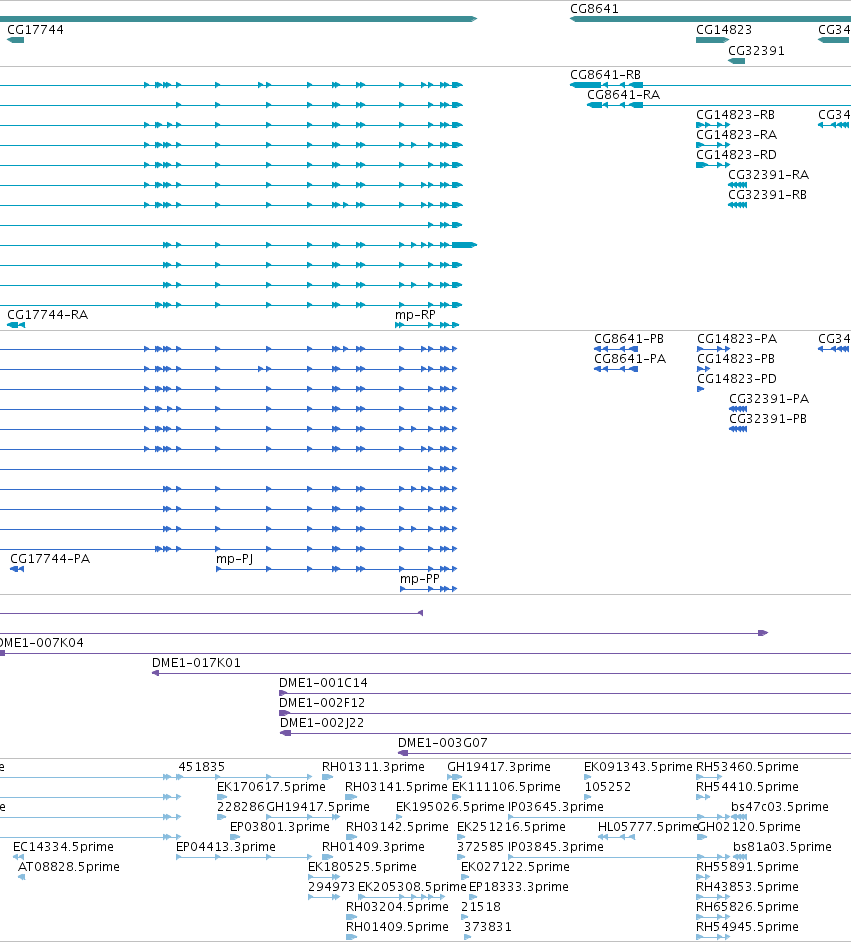Image resolution: width=851 pixels, height=942 pixels.
Task: Click the IP03645.3prime EST label
Action: [556, 806]
